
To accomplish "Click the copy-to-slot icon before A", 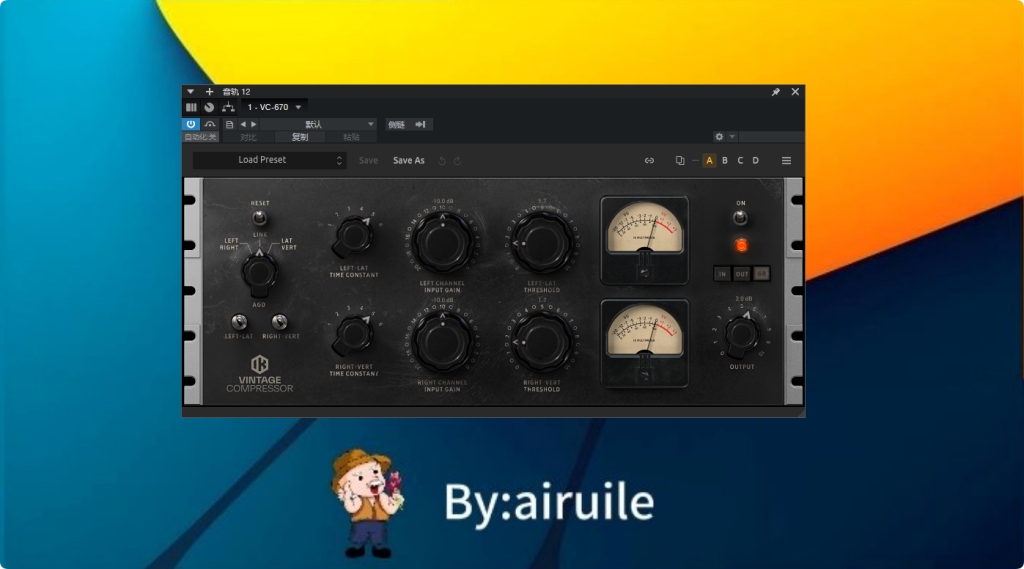I will [x=680, y=161].
